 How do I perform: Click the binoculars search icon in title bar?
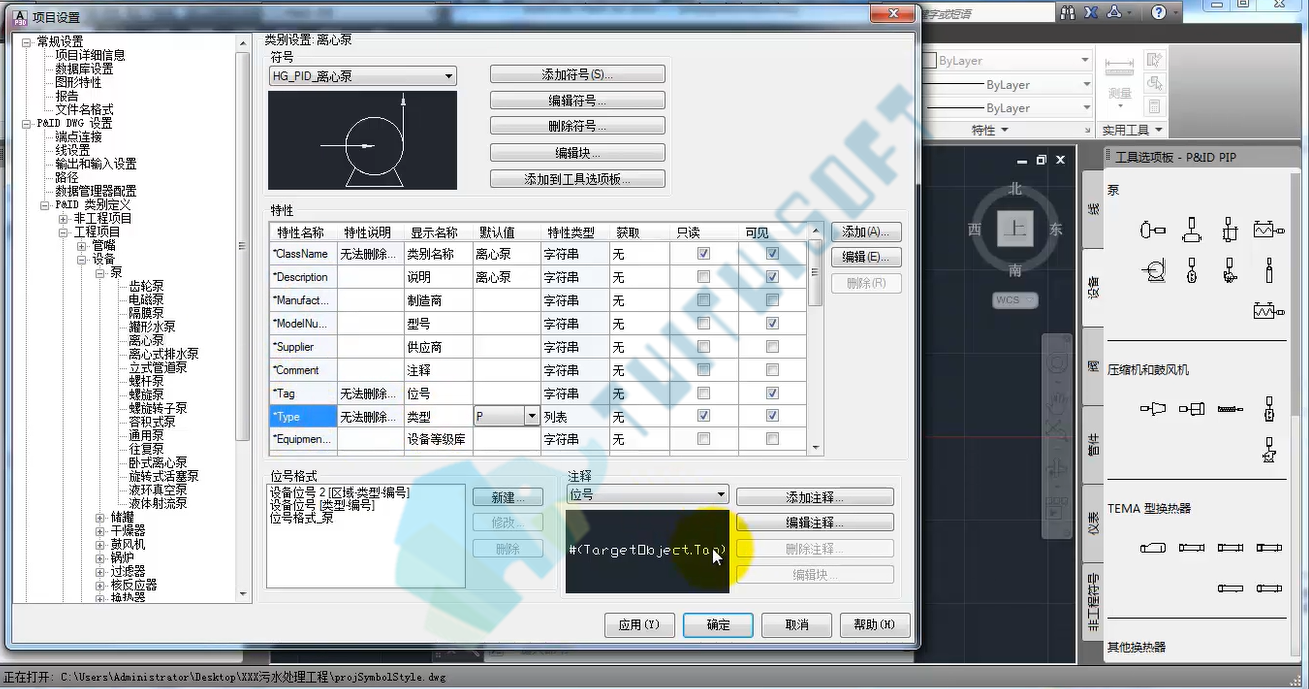pos(1068,12)
